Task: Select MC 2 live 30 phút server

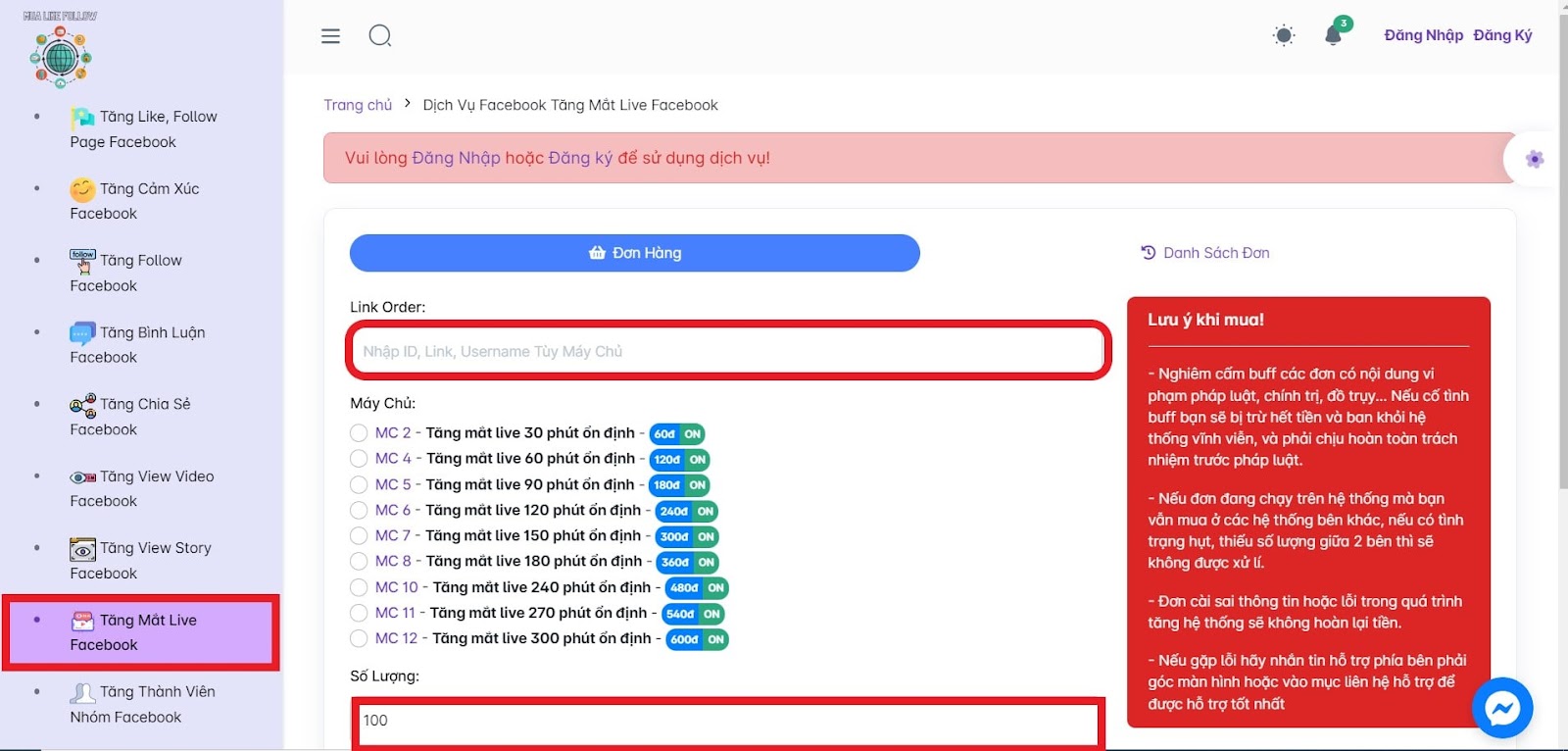Action: [x=359, y=433]
